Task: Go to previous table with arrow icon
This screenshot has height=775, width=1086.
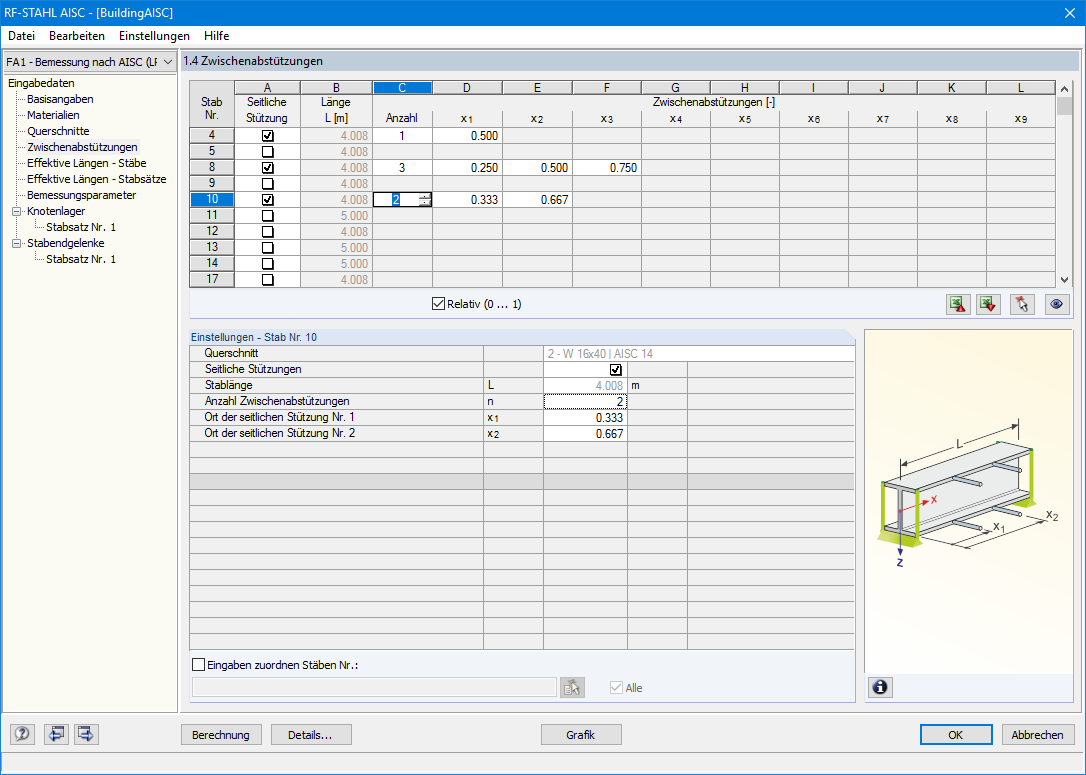Action: 56,734
